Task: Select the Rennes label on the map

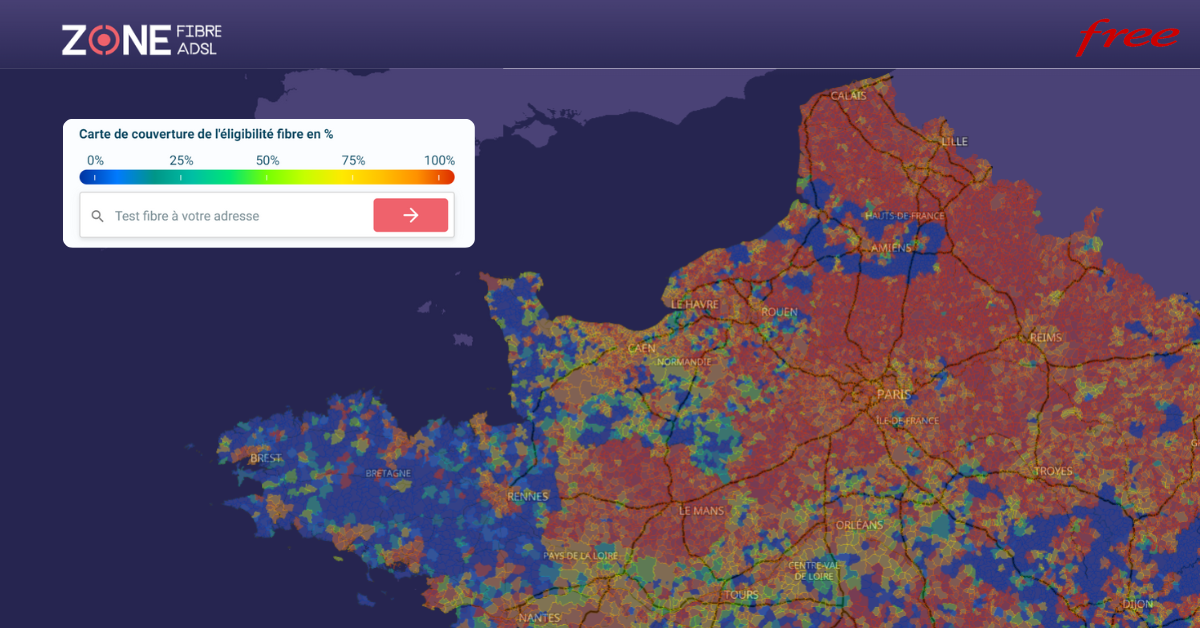Action: coord(527,496)
